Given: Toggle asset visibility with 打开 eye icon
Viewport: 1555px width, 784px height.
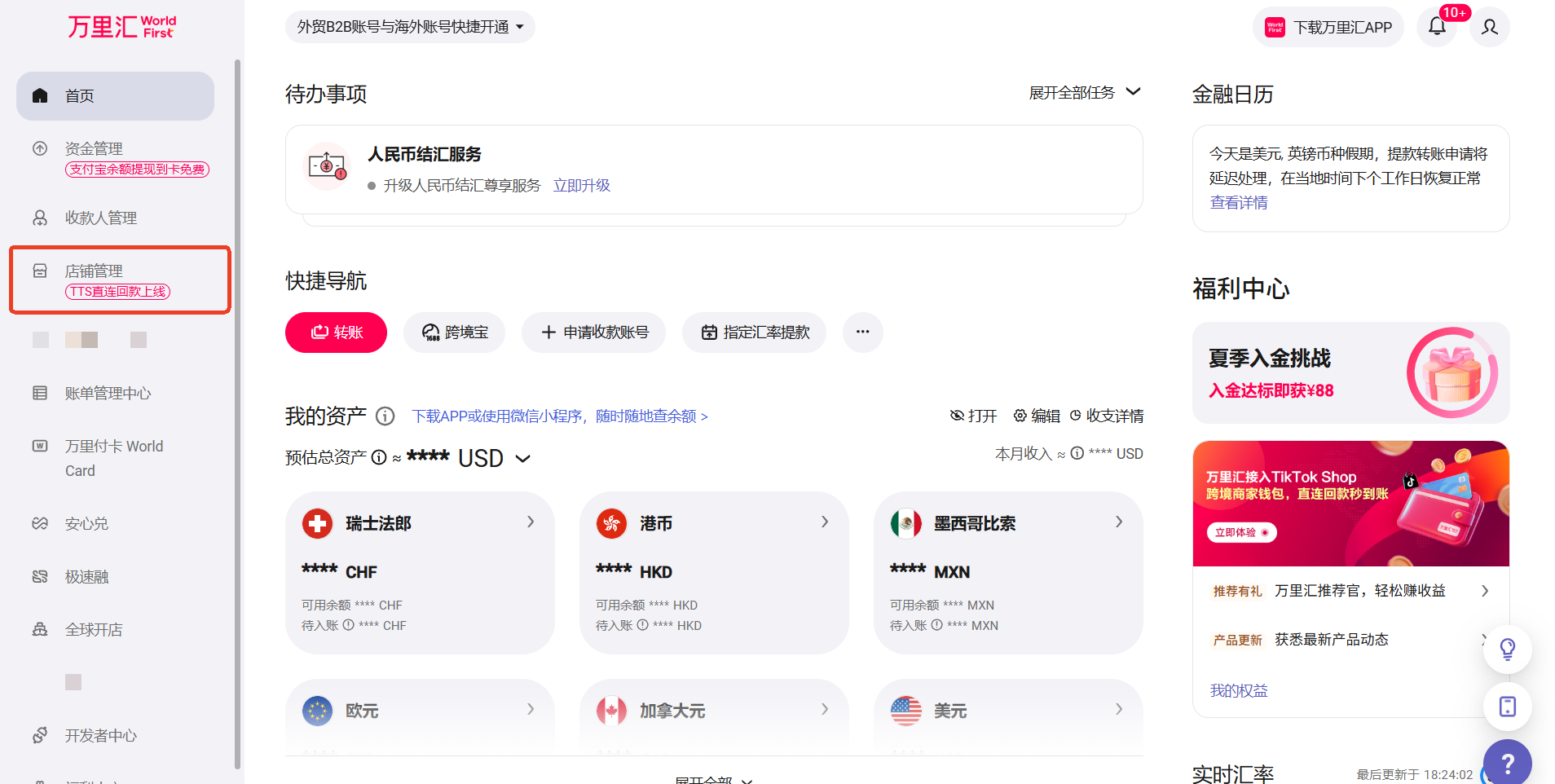Looking at the screenshot, I should [957, 416].
